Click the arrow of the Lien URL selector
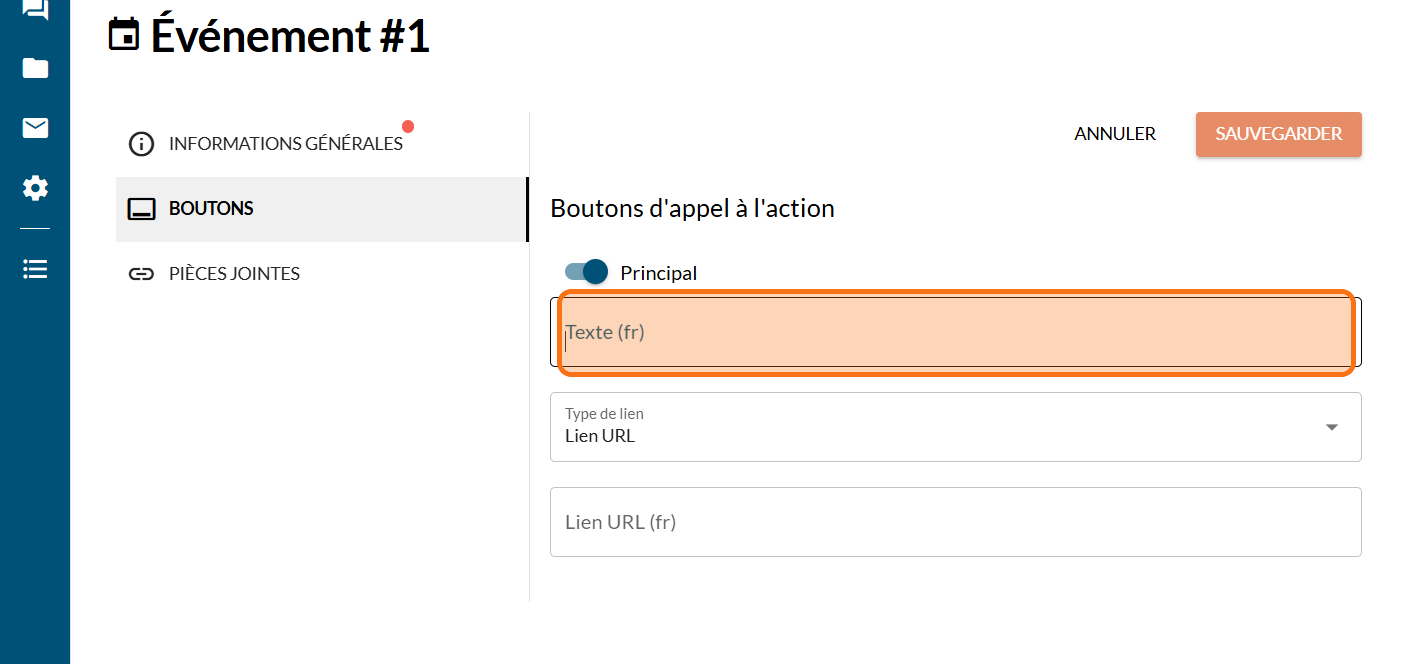This screenshot has height=664, width=1427. (x=1331, y=427)
